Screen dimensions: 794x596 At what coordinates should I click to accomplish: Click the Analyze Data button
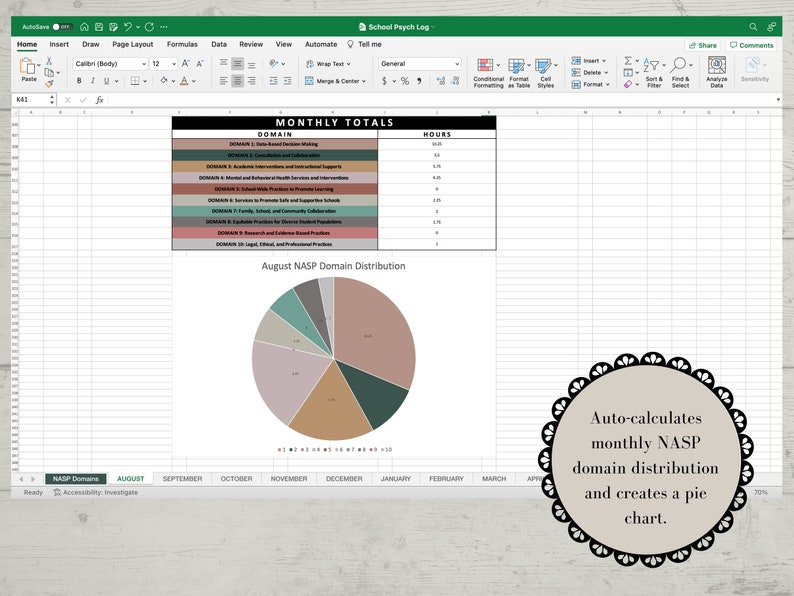click(717, 72)
